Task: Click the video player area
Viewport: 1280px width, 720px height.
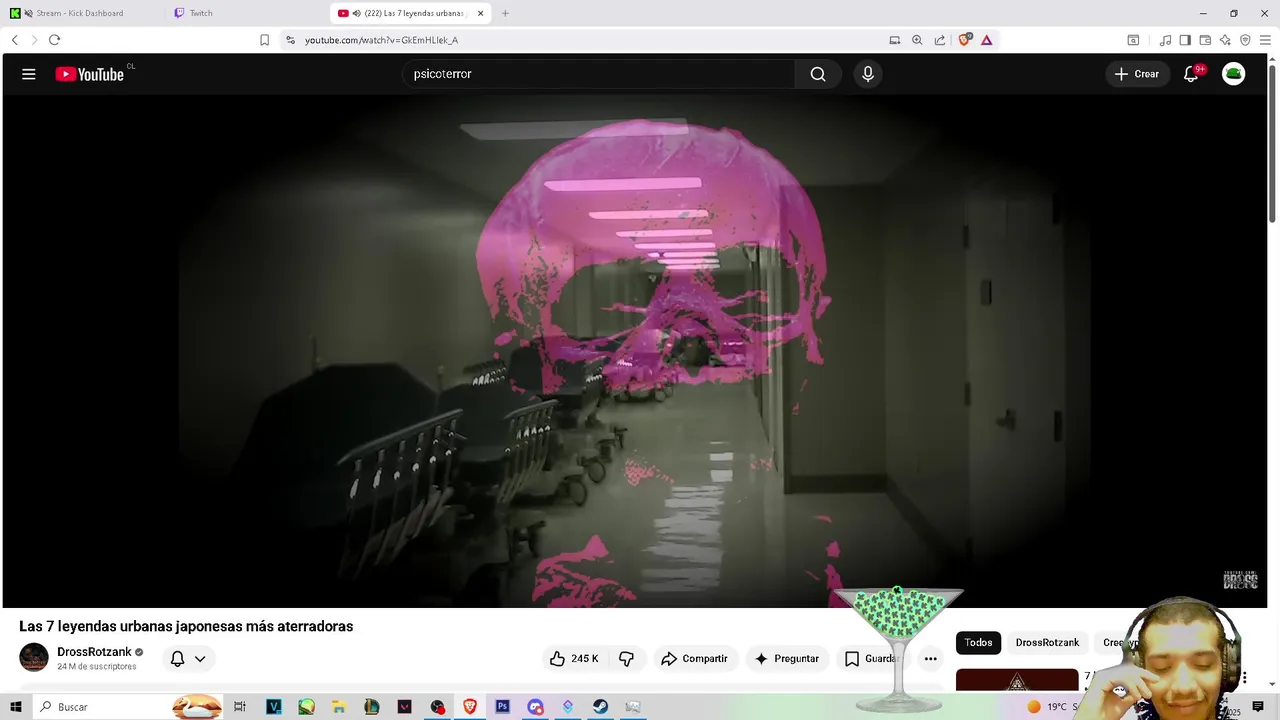Action: [x=635, y=351]
